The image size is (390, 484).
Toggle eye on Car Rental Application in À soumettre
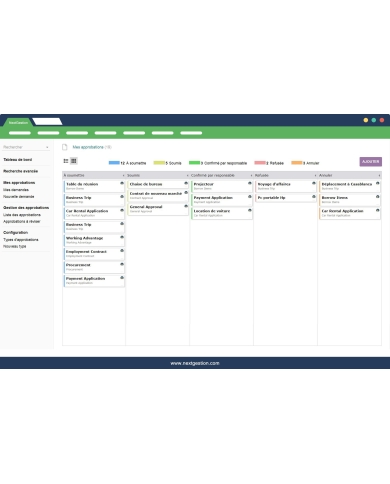click(x=122, y=210)
